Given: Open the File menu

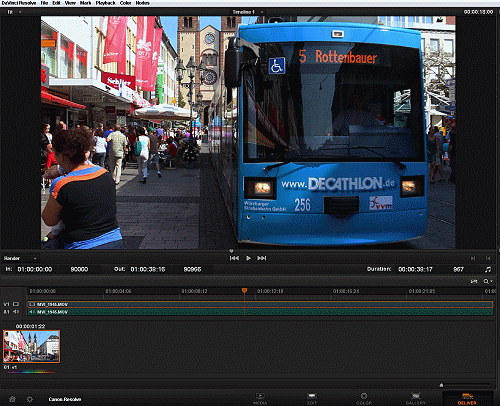Looking at the screenshot, I should point(44,3).
